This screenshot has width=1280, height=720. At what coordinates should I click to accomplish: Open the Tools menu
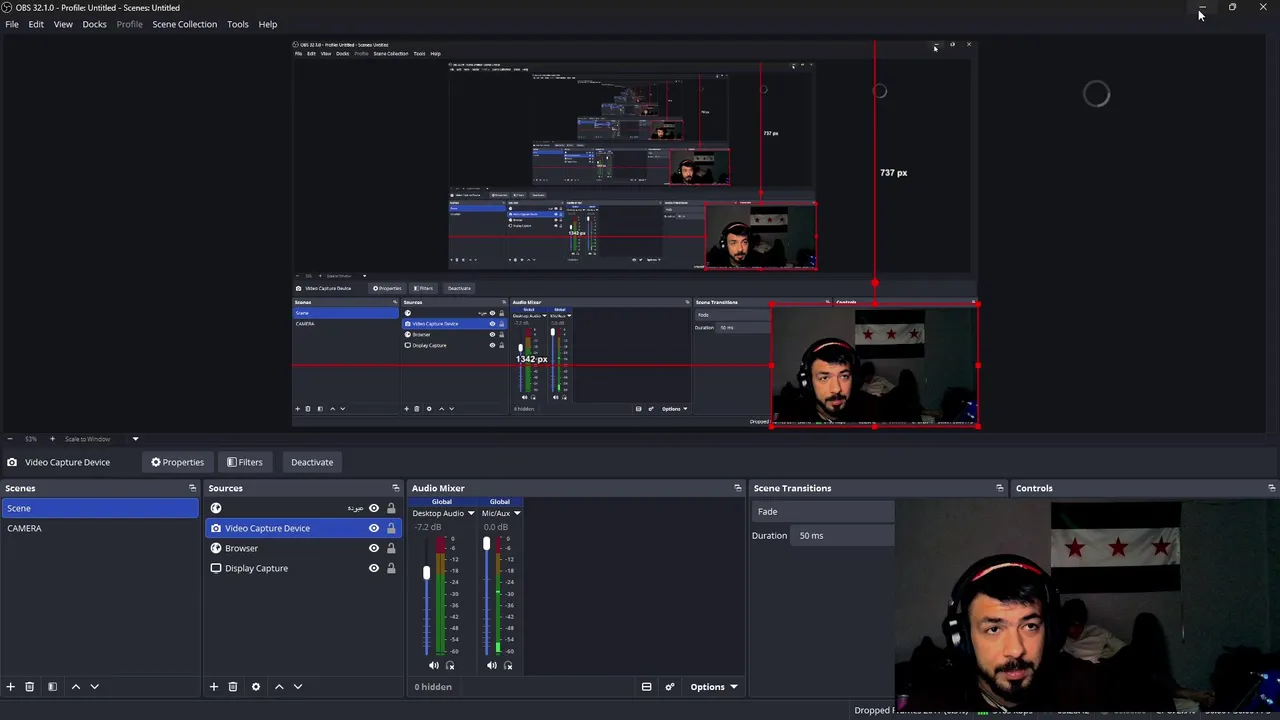pos(237,24)
